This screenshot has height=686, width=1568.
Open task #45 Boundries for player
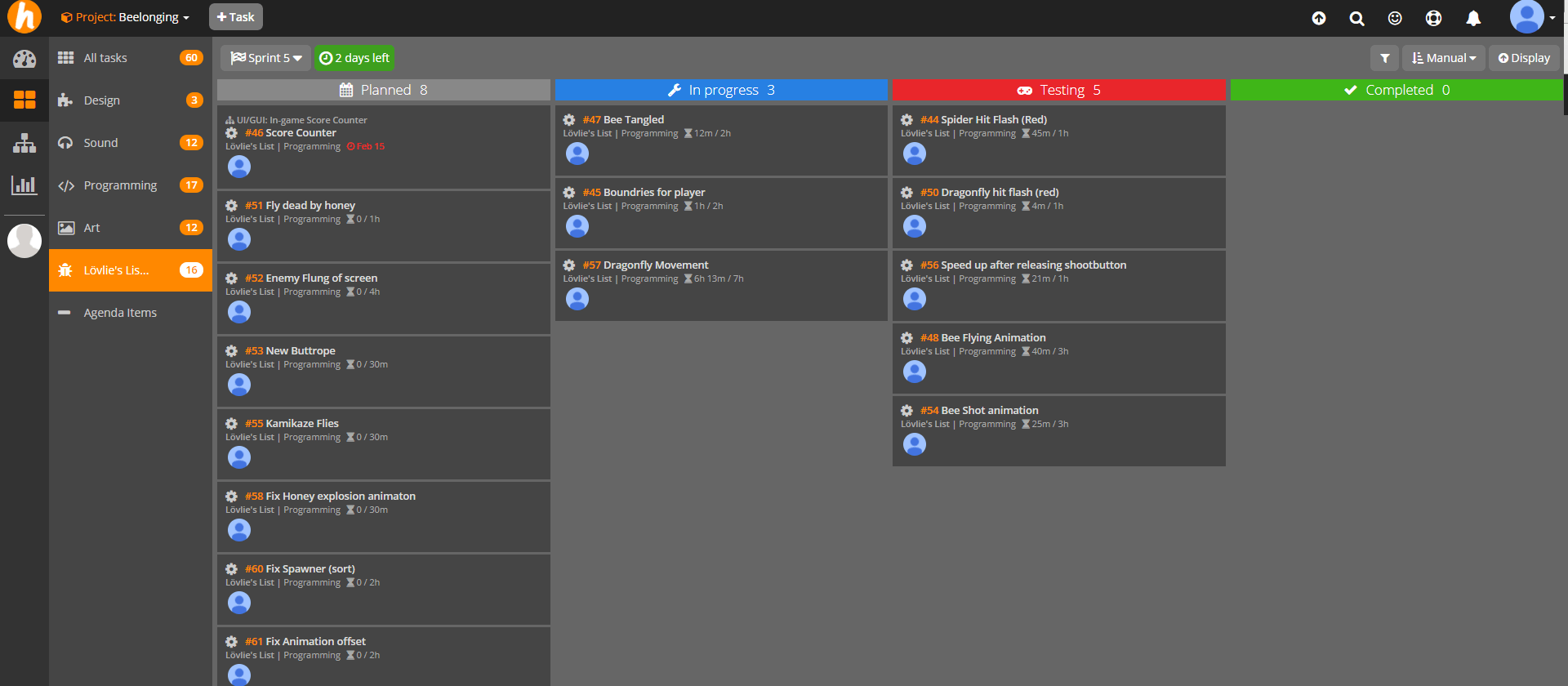tap(644, 193)
